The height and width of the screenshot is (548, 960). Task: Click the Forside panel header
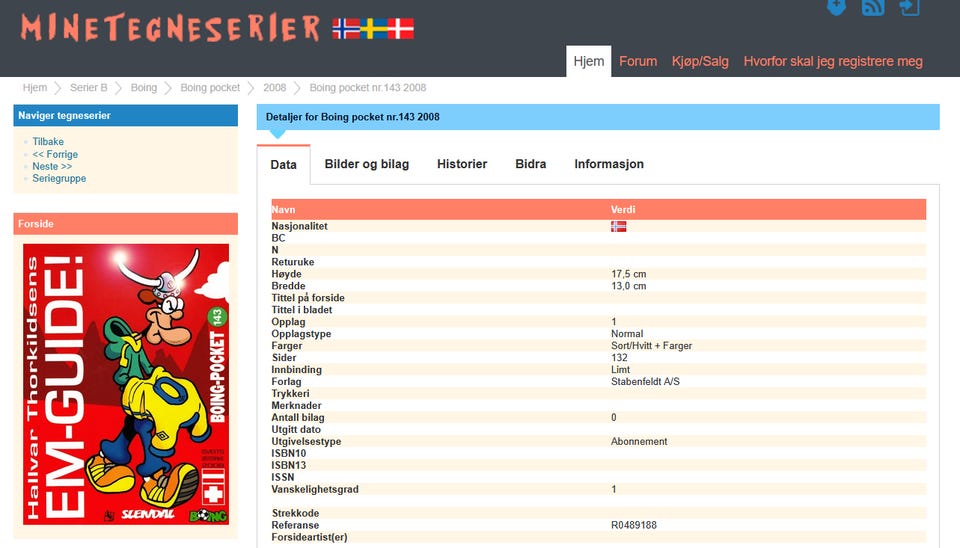point(126,223)
